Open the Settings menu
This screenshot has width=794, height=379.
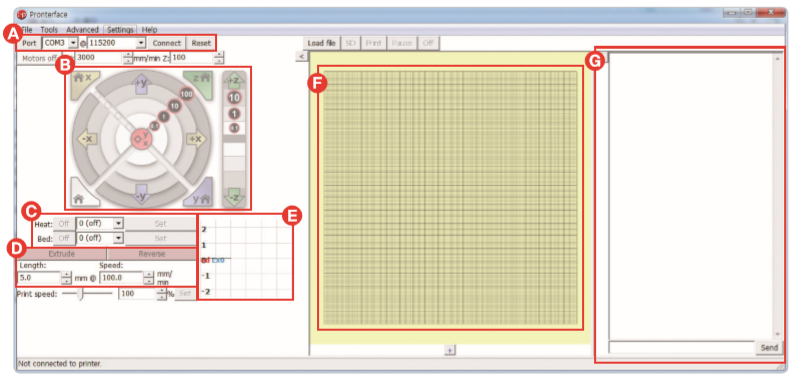[121, 30]
